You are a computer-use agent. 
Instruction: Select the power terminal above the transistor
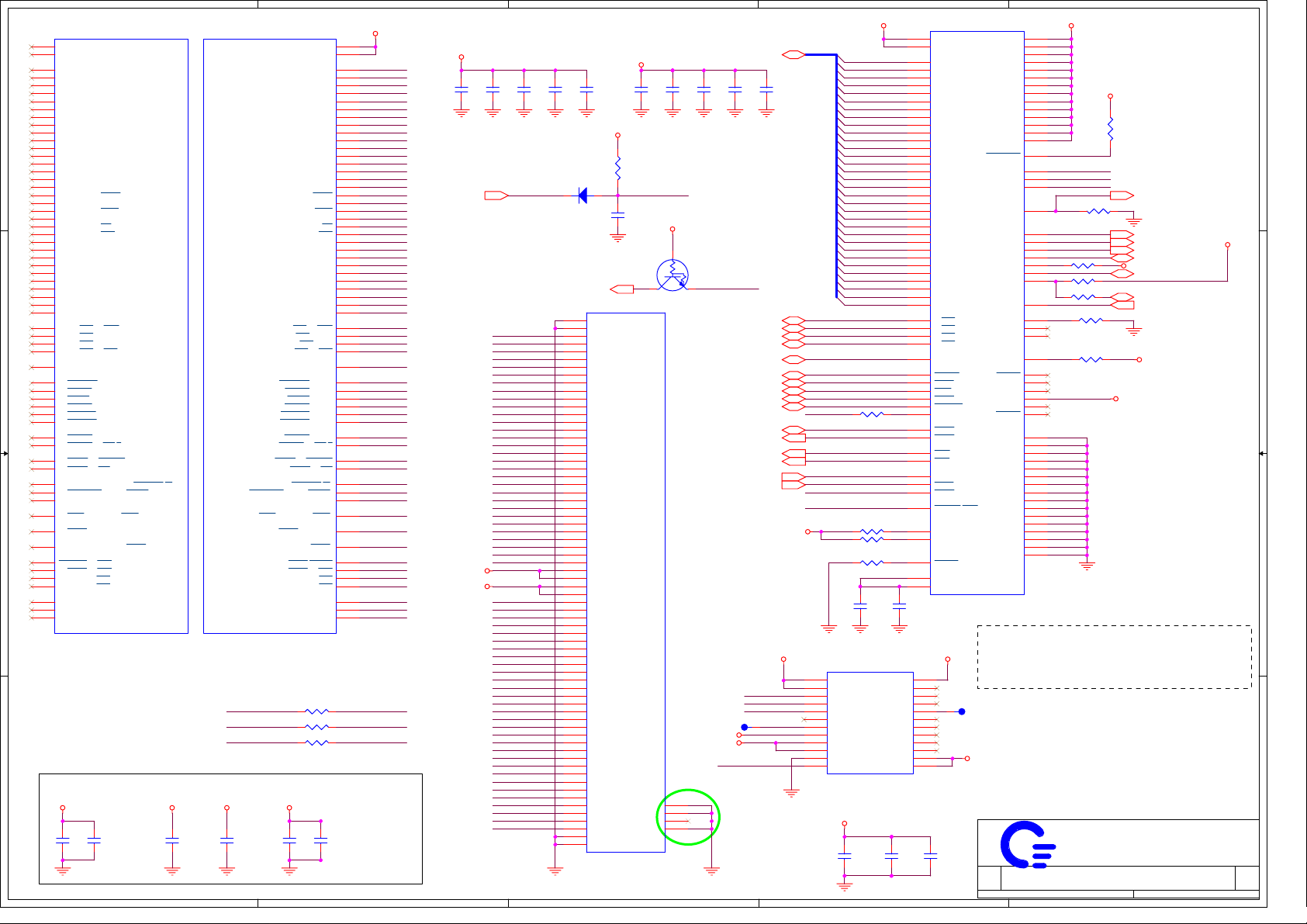tap(673, 229)
